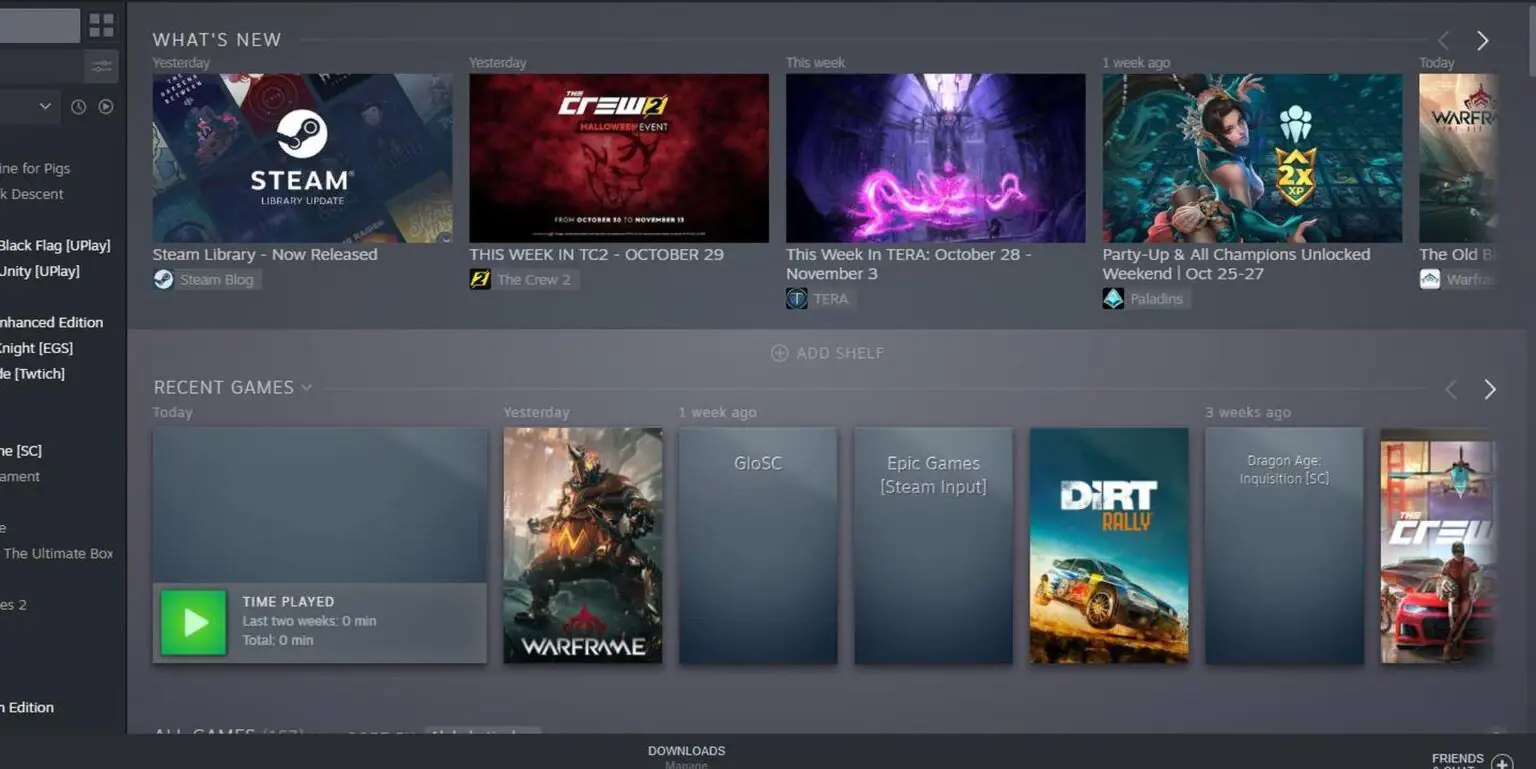Open the TERA weekly news thumbnail
This screenshot has height=769, width=1536.
tap(935, 158)
